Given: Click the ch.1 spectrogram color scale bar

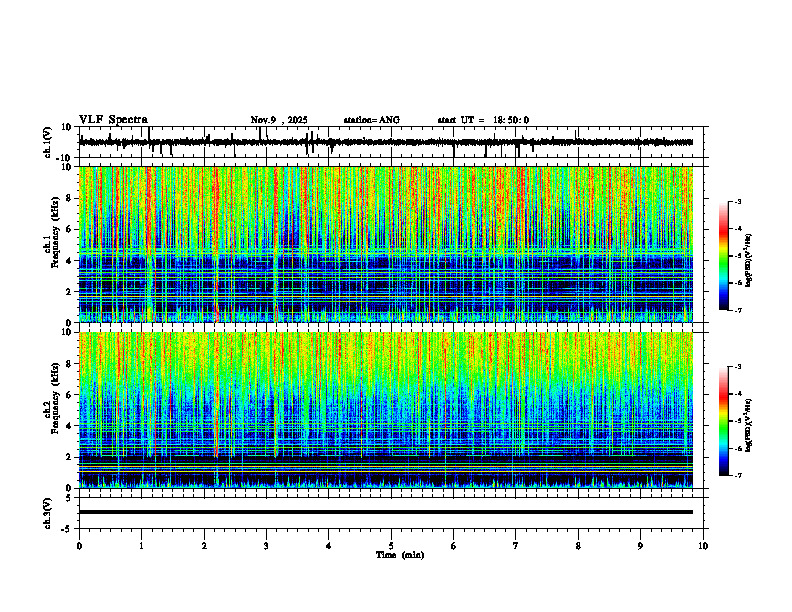Looking at the screenshot, I should [x=723, y=256].
